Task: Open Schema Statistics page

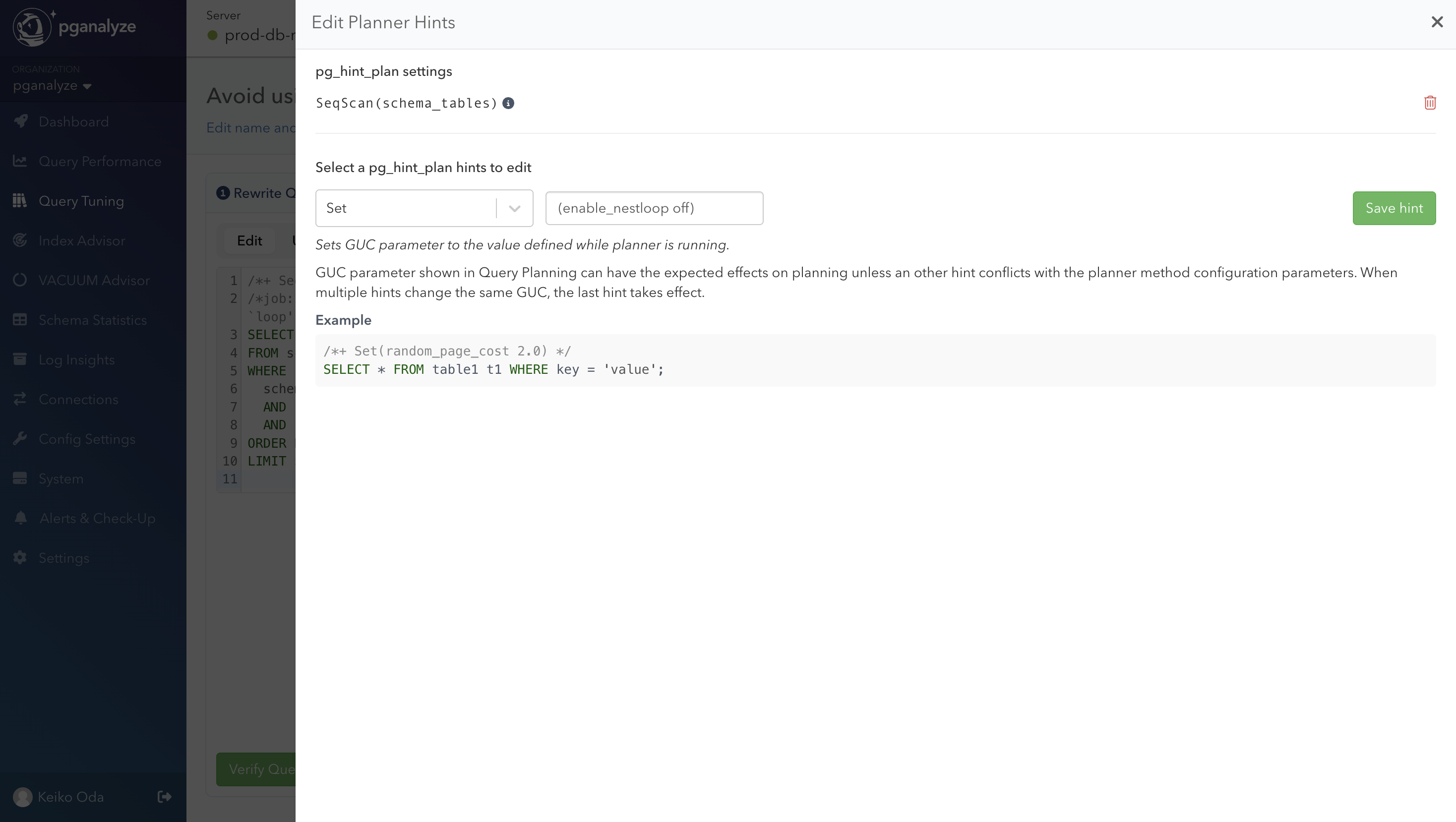Action: click(93, 320)
